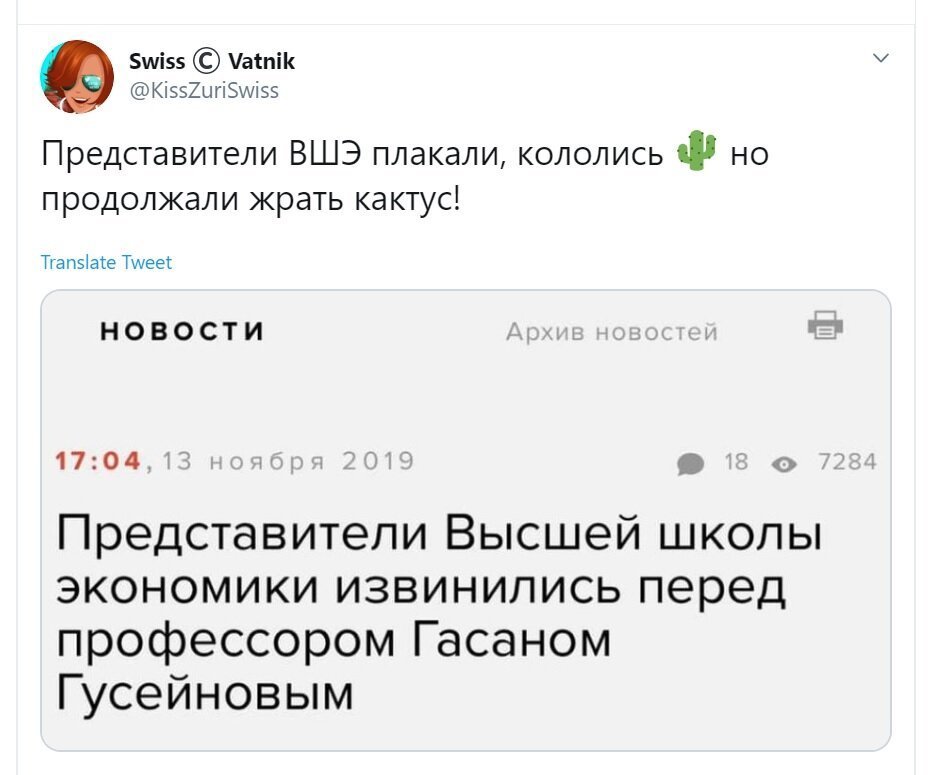This screenshot has height=775, width=937.
Task: Click the Translate Tweet link
Action: click(x=106, y=262)
